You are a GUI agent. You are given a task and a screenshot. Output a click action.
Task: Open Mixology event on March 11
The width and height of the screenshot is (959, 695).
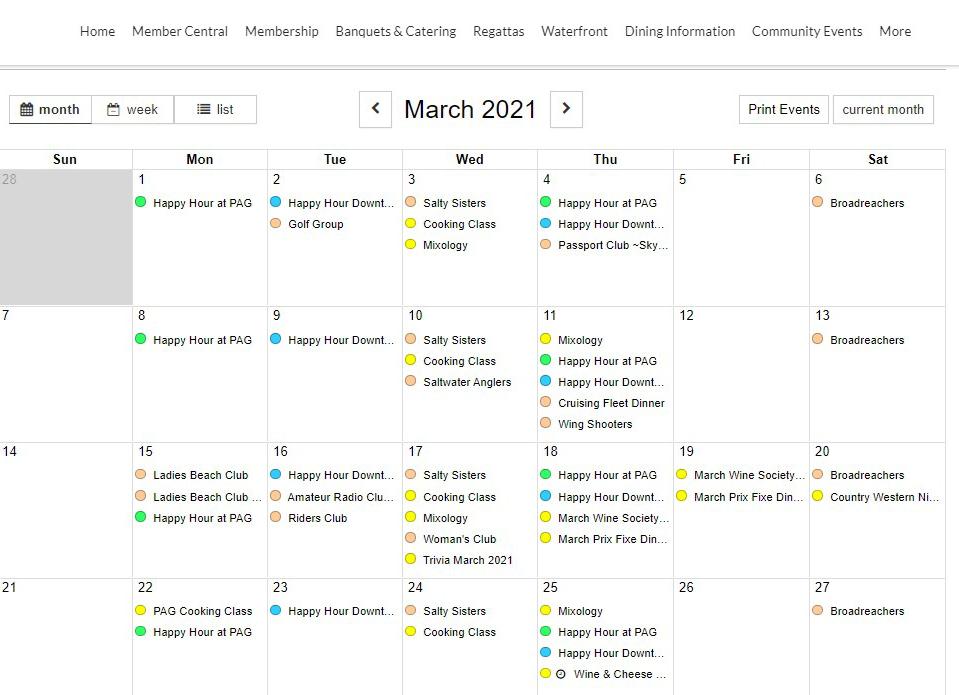tap(580, 340)
